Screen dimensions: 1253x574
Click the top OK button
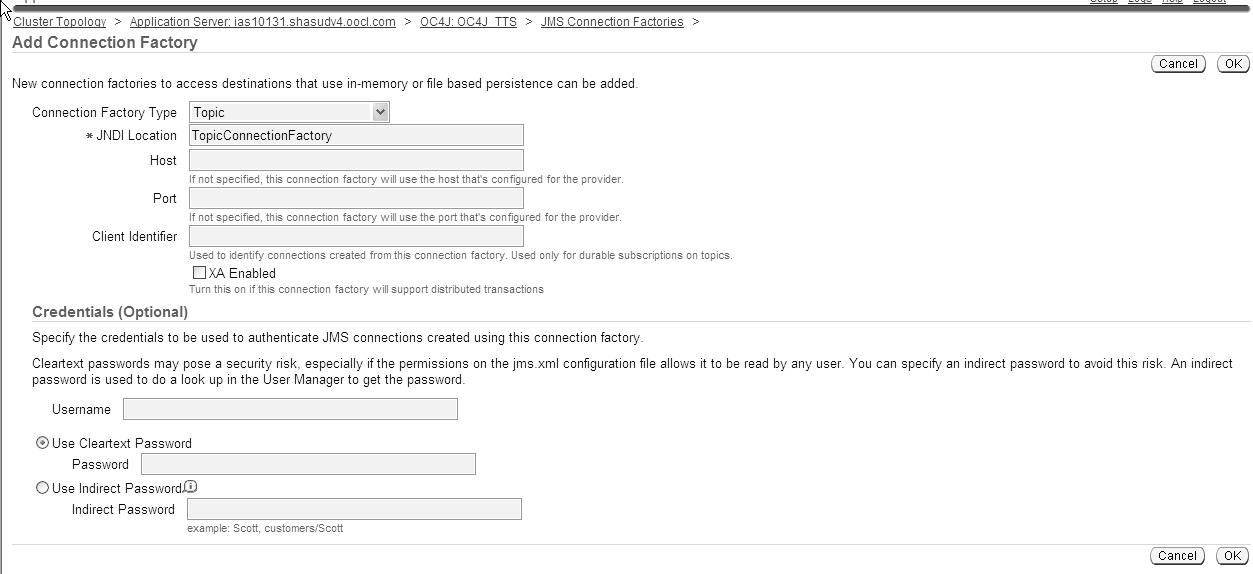click(1233, 63)
